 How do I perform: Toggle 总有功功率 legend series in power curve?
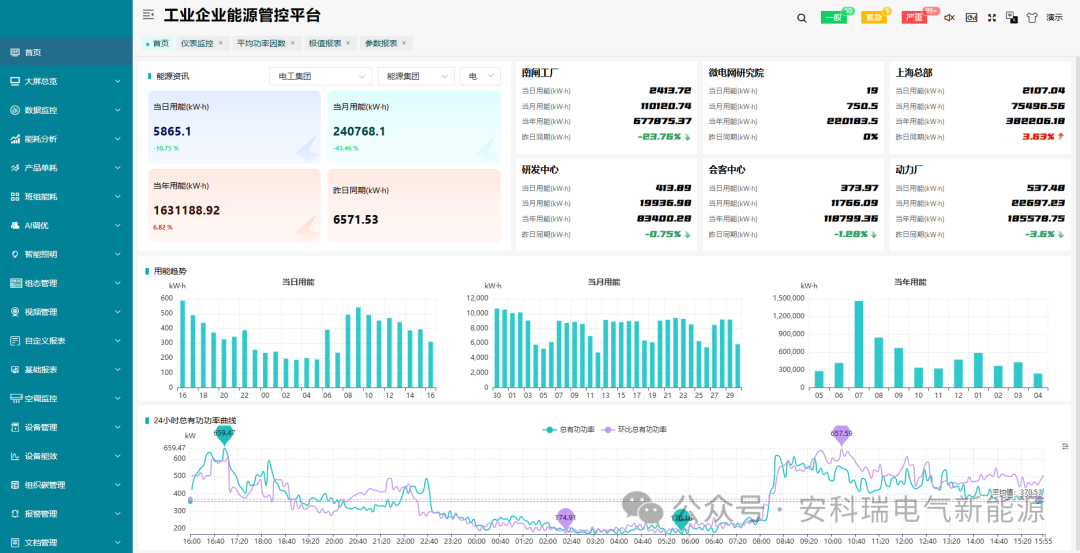[571, 429]
